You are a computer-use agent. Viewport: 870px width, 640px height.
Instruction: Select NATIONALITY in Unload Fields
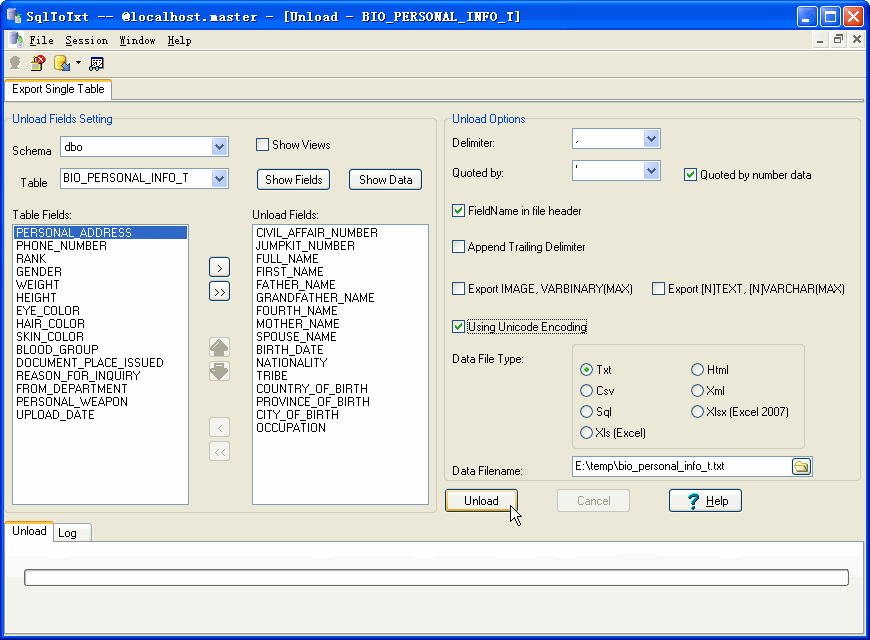coord(340,363)
